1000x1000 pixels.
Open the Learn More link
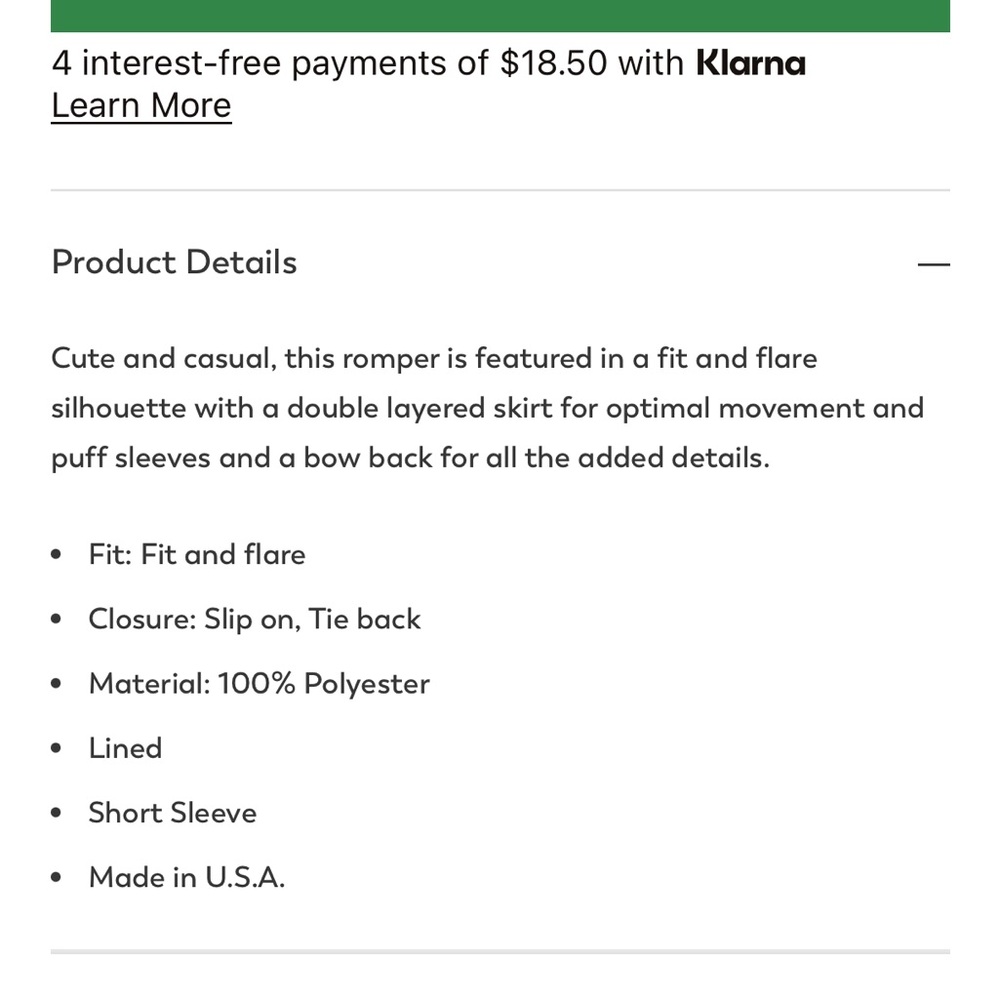coord(141,105)
